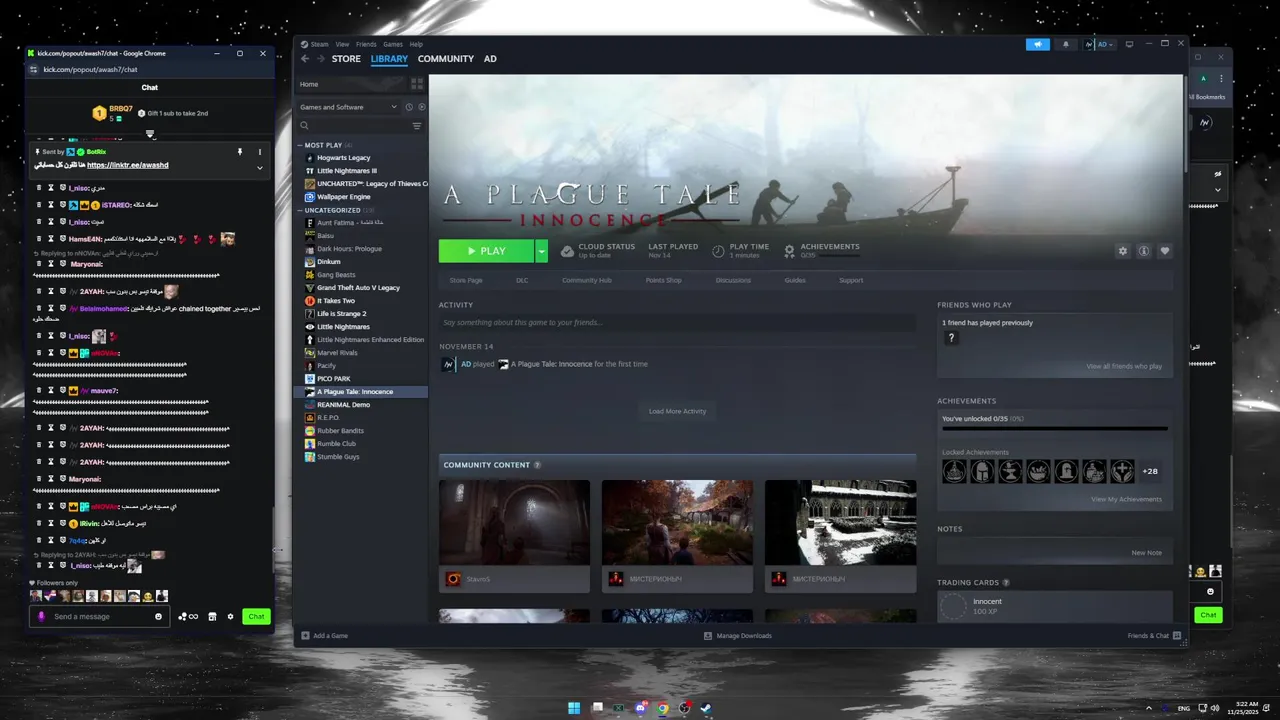Screen dimensions: 1280x720
Task: Toggle ready-to-play filter in library sidebar
Action: coord(421,107)
